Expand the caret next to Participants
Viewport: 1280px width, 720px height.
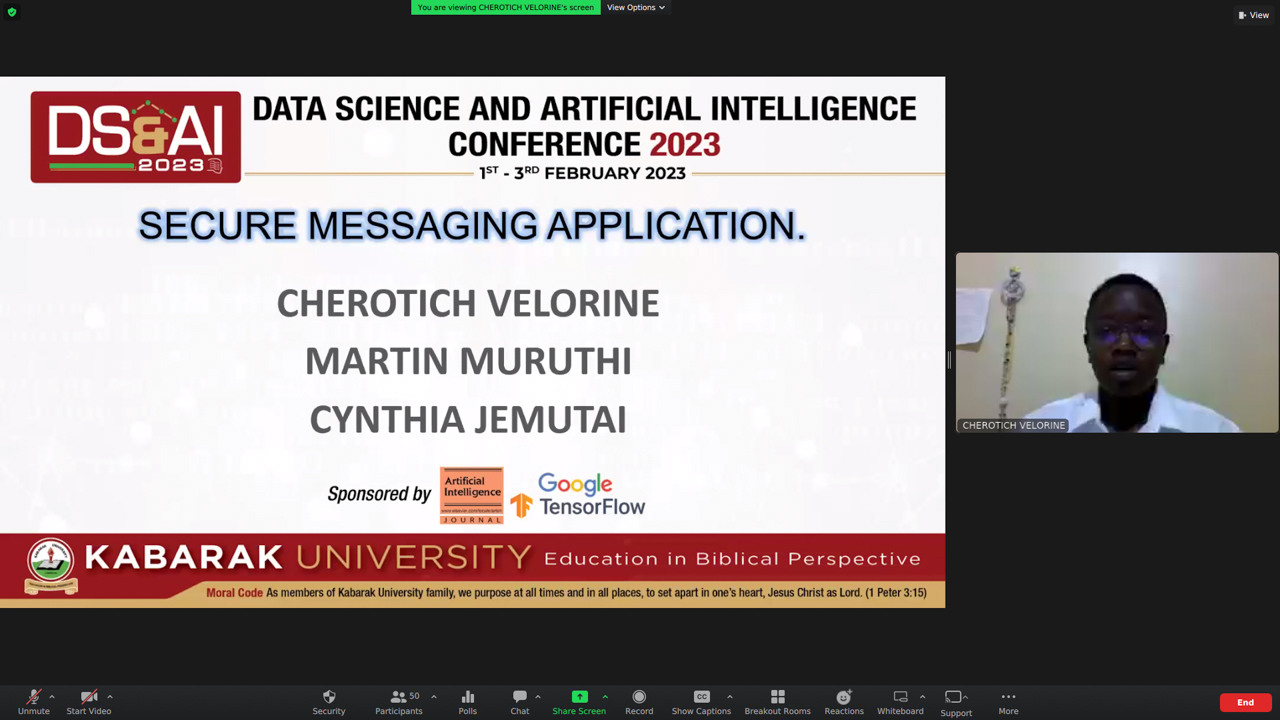[x=434, y=697]
